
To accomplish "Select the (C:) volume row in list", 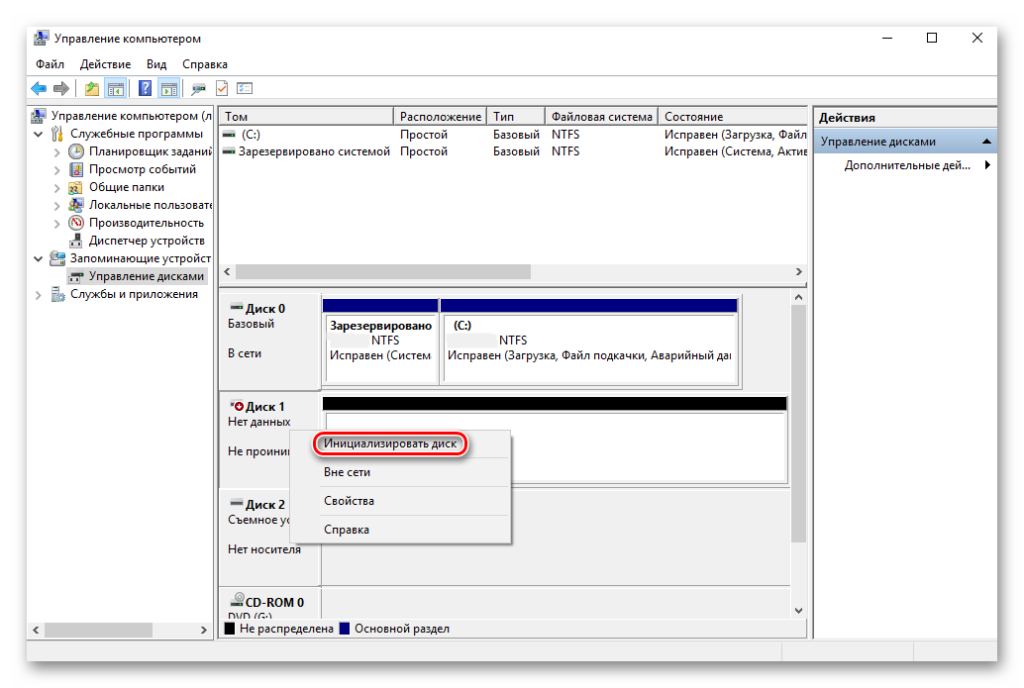I will pos(513,134).
